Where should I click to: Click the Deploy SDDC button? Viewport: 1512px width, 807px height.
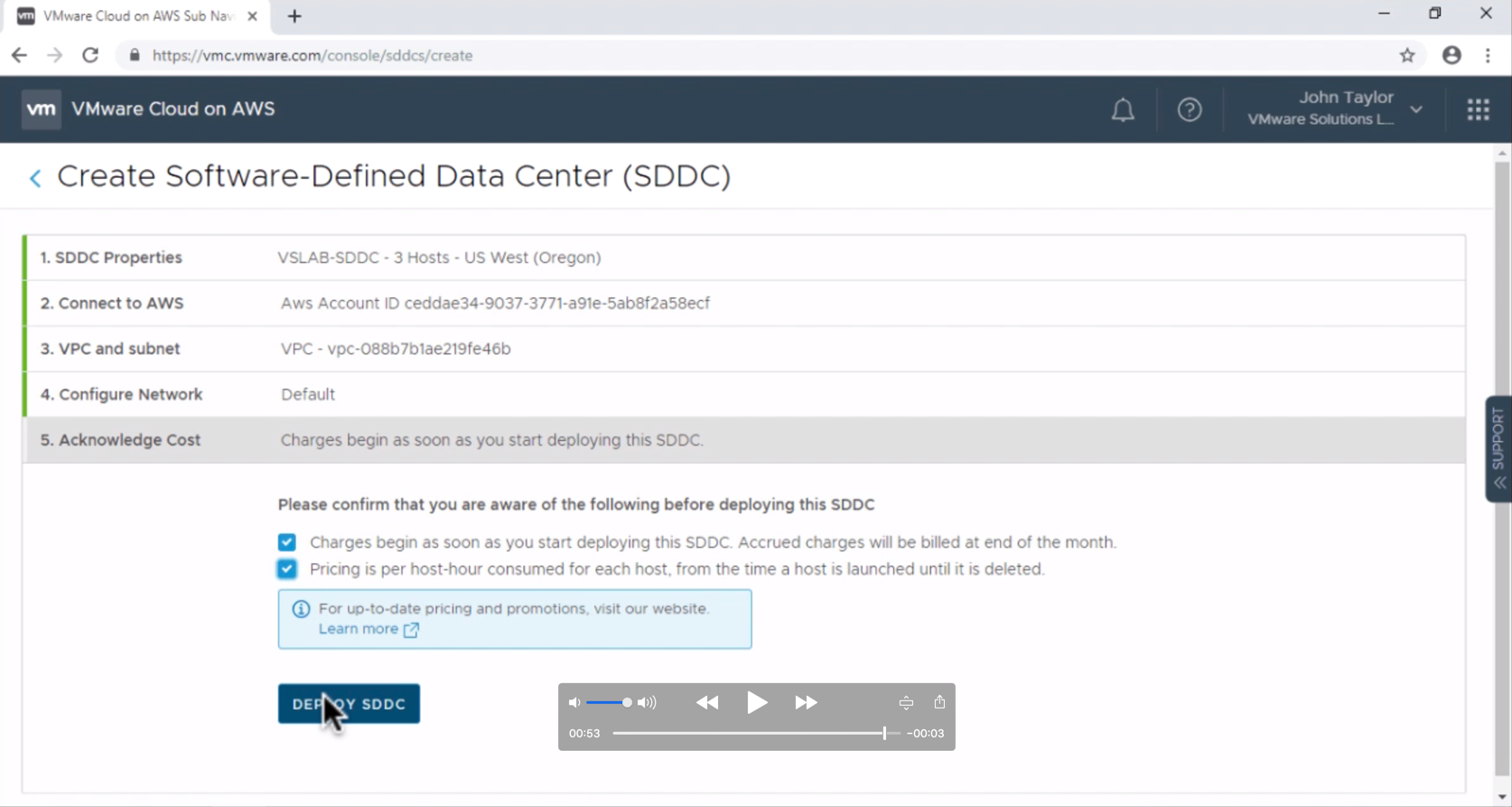click(349, 704)
